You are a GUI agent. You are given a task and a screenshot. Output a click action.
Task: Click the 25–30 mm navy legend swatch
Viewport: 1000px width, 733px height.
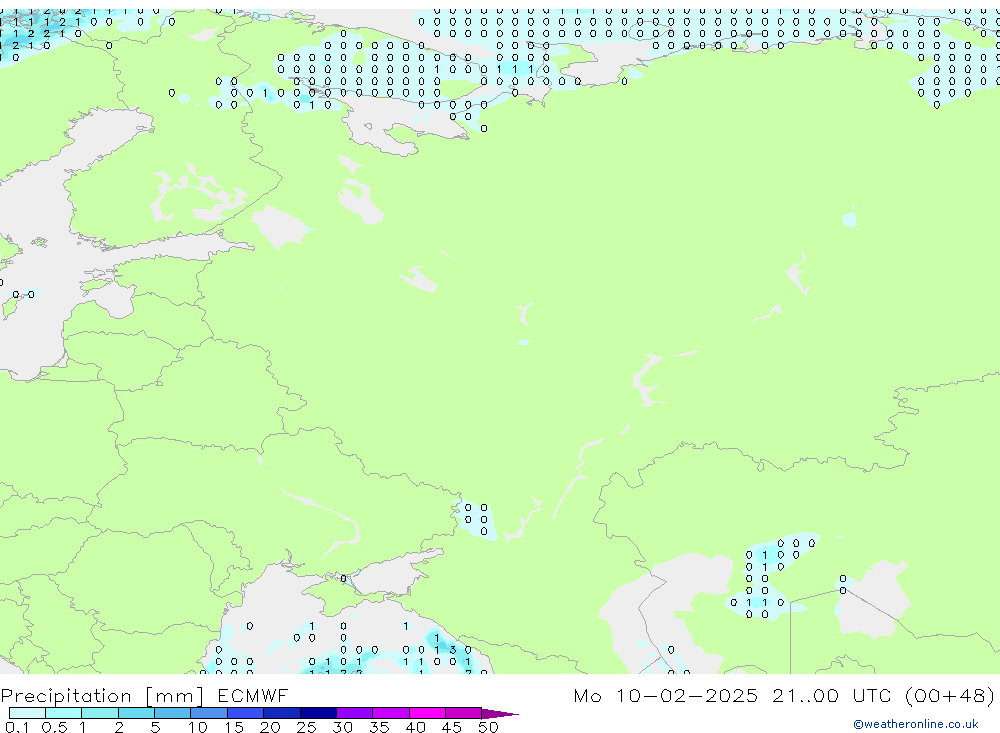(318, 713)
